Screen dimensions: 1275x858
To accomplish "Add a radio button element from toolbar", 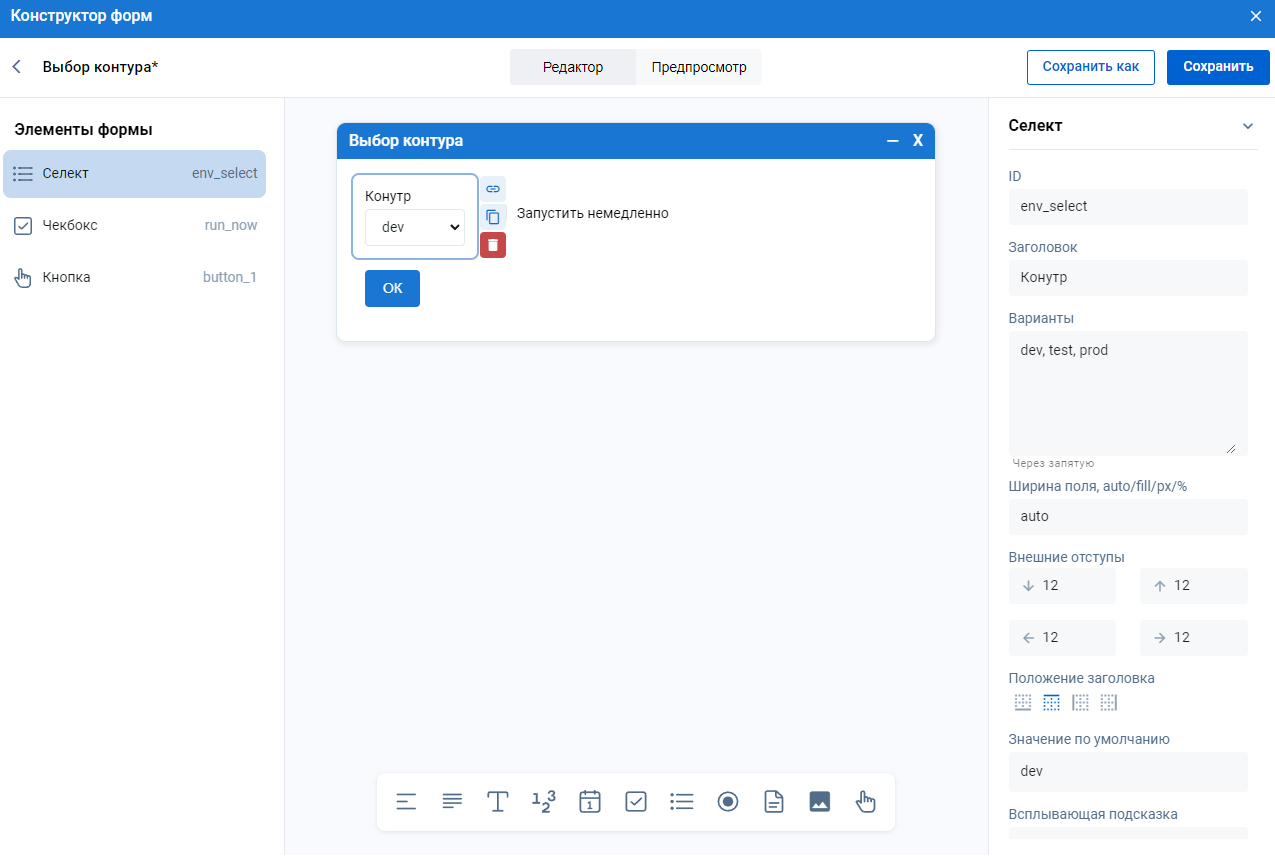I will (728, 802).
